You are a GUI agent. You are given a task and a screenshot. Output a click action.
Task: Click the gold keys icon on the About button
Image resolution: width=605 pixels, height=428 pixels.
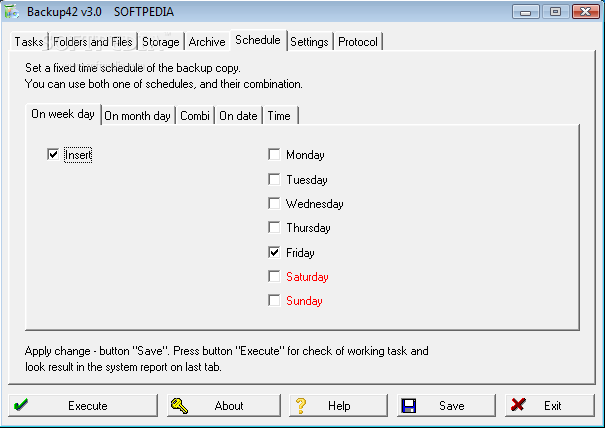point(179,406)
